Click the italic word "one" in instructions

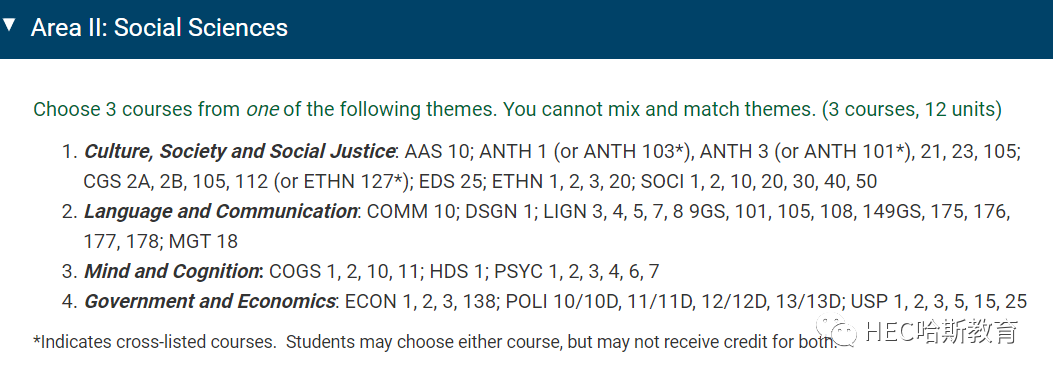[262, 109]
